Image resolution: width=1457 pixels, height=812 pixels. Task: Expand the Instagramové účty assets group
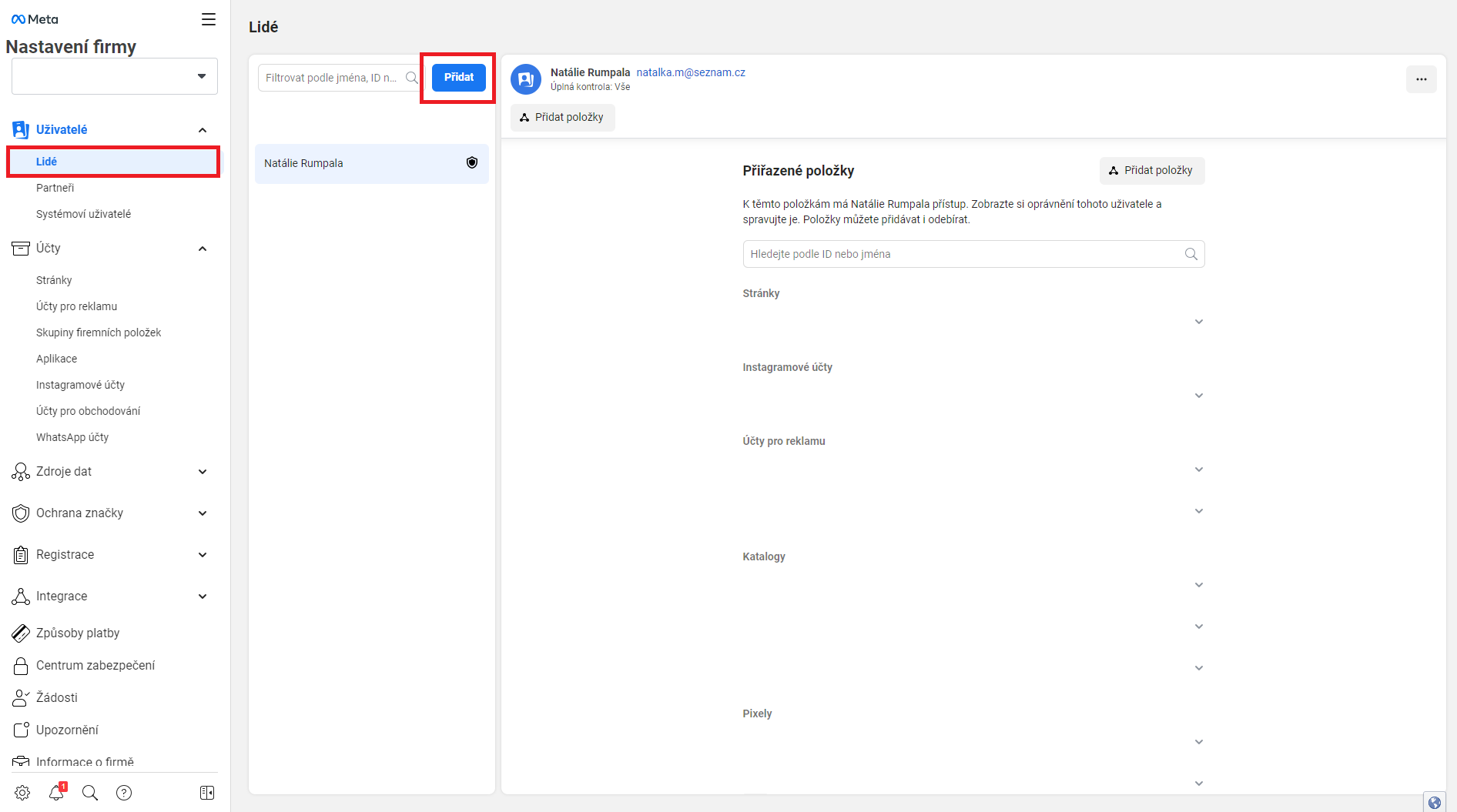tap(1199, 396)
